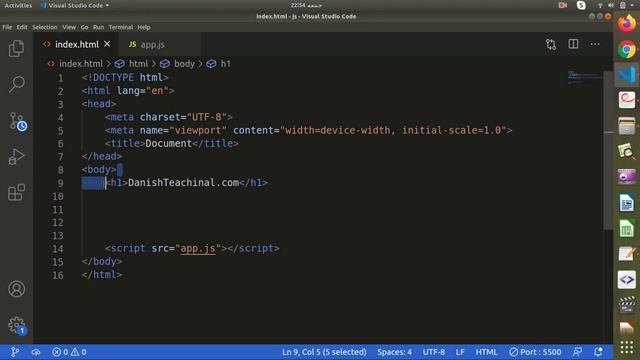Open the Explorer view in activity bar
The image size is (640, 360).
click(x=16, y=49)
